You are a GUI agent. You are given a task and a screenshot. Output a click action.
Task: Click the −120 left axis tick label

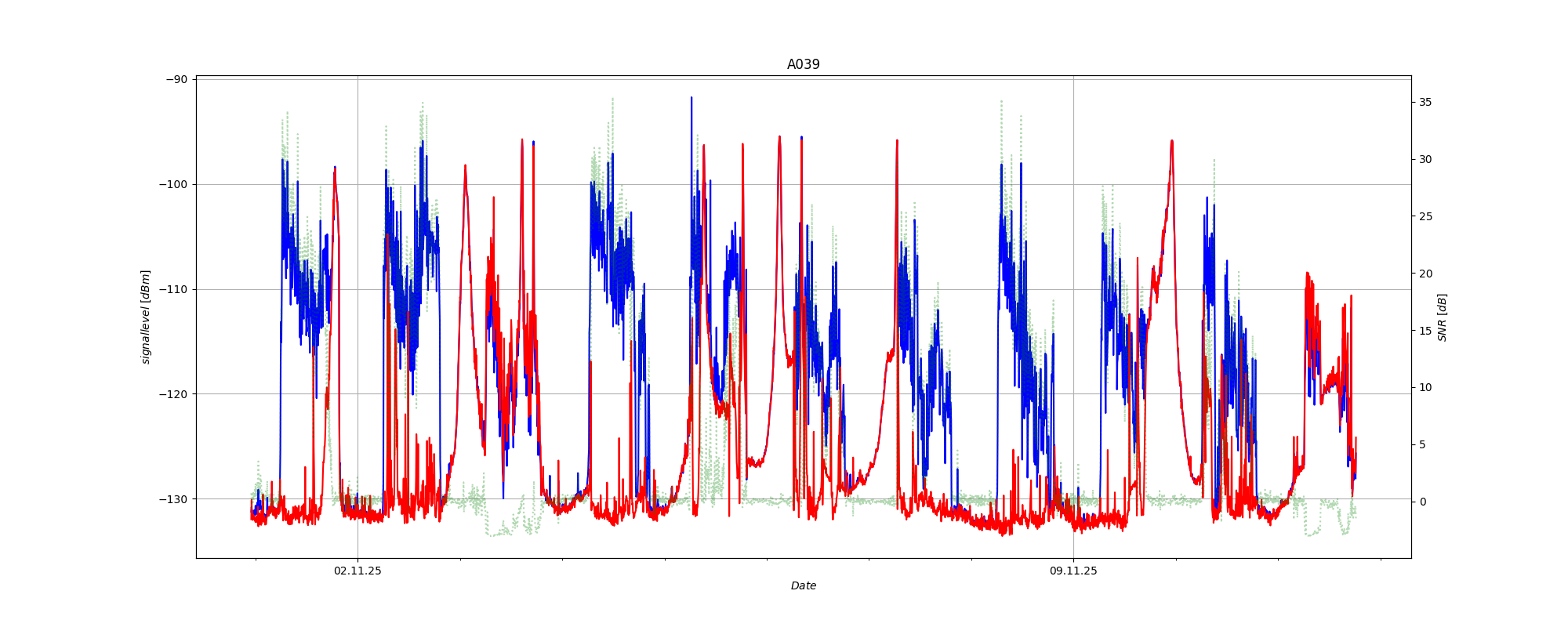tap(173, 394)
